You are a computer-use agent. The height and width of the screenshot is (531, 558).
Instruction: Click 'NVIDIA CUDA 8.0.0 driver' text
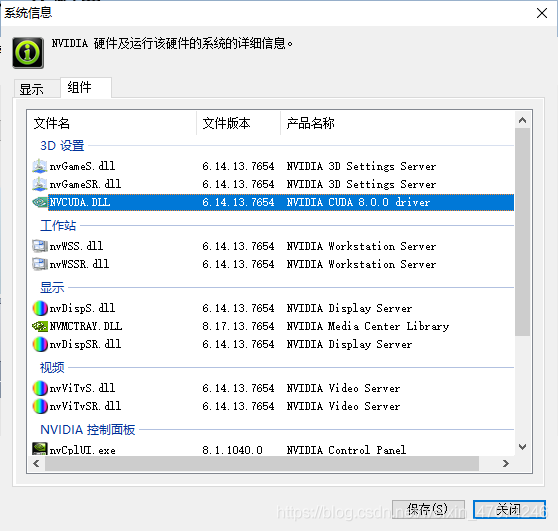pyautogui.click(x=358, y=202)
